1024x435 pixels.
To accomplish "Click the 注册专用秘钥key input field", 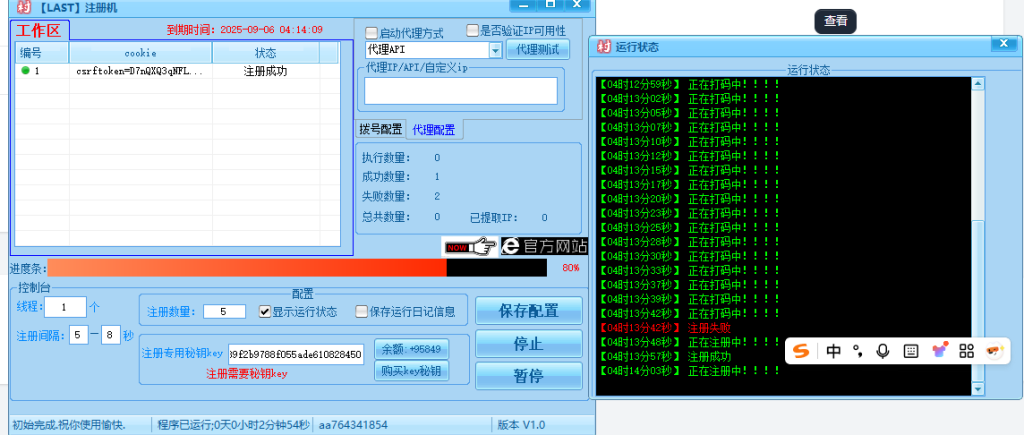I will (295, 355).
